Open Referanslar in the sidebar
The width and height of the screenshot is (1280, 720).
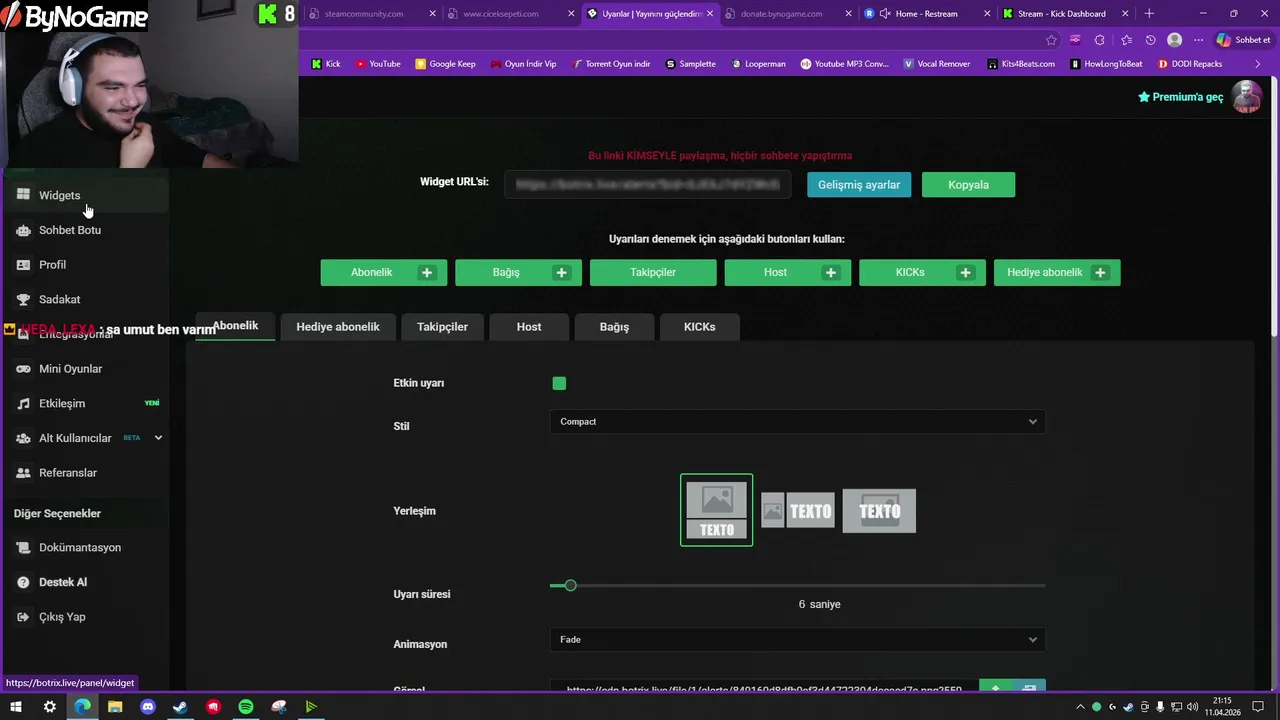[x=84, y=473]
